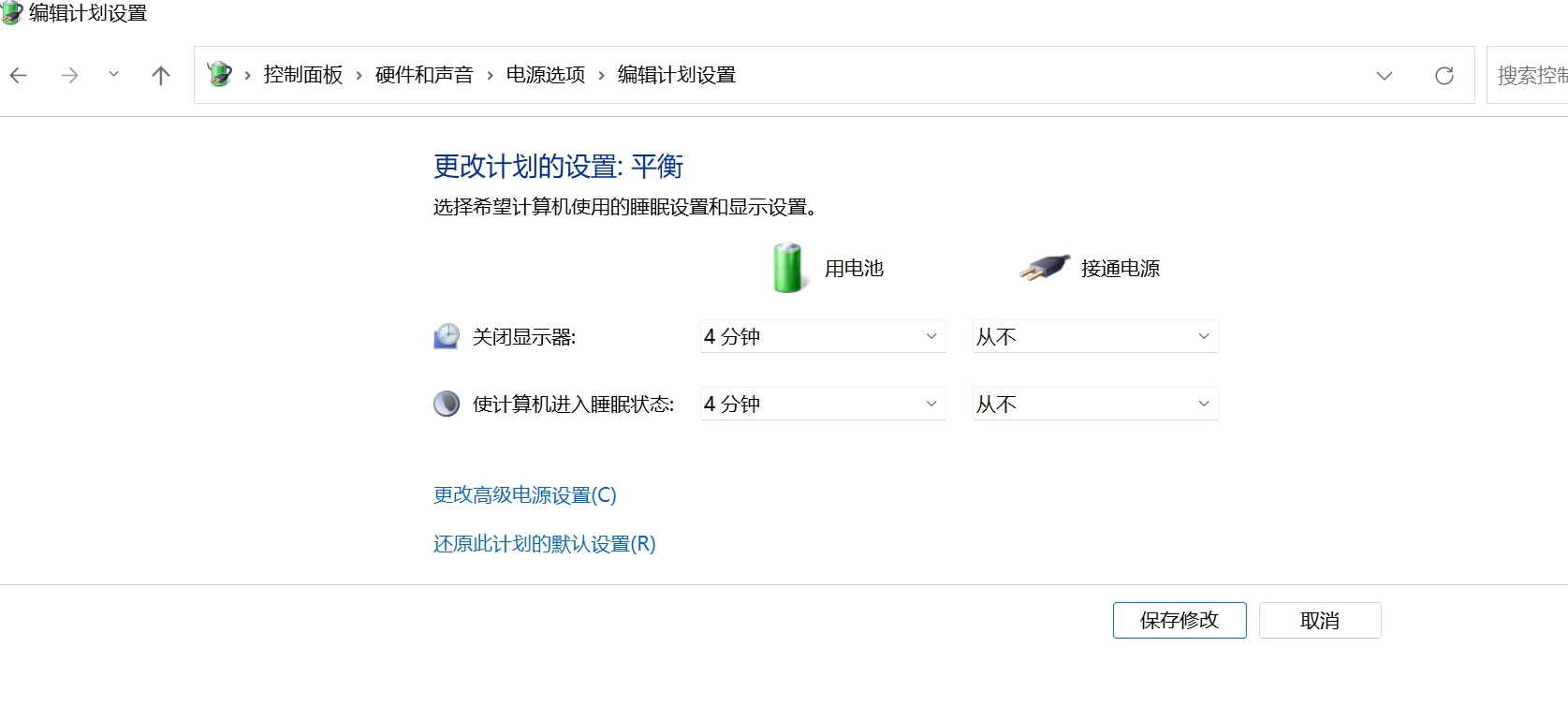Click the Refresh address bar icon
This screenshot has width=1568, height=721.
(x=1443, y=76)
